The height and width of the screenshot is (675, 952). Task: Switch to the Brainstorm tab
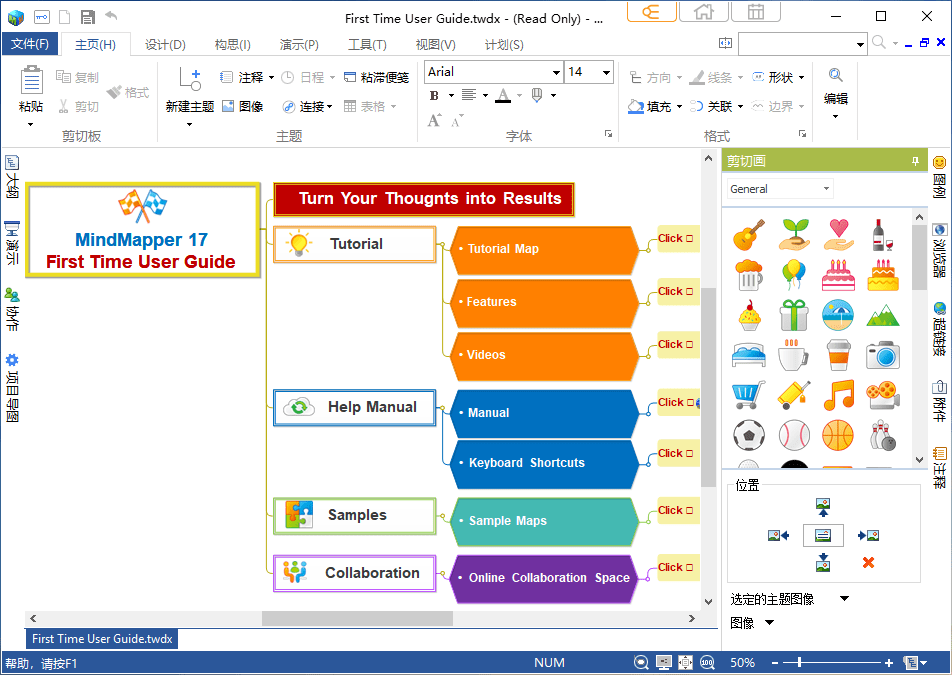point(233,44)
